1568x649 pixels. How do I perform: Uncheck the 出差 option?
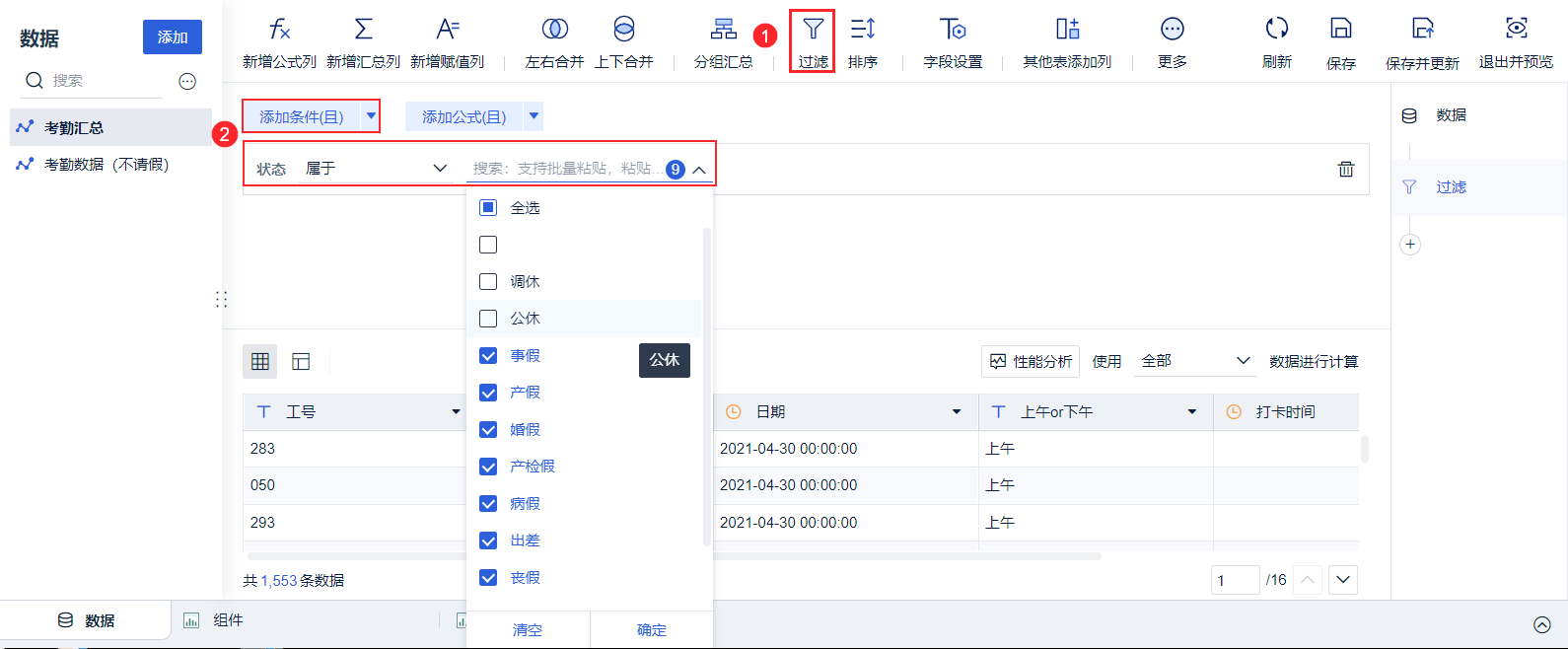[488, 541]
